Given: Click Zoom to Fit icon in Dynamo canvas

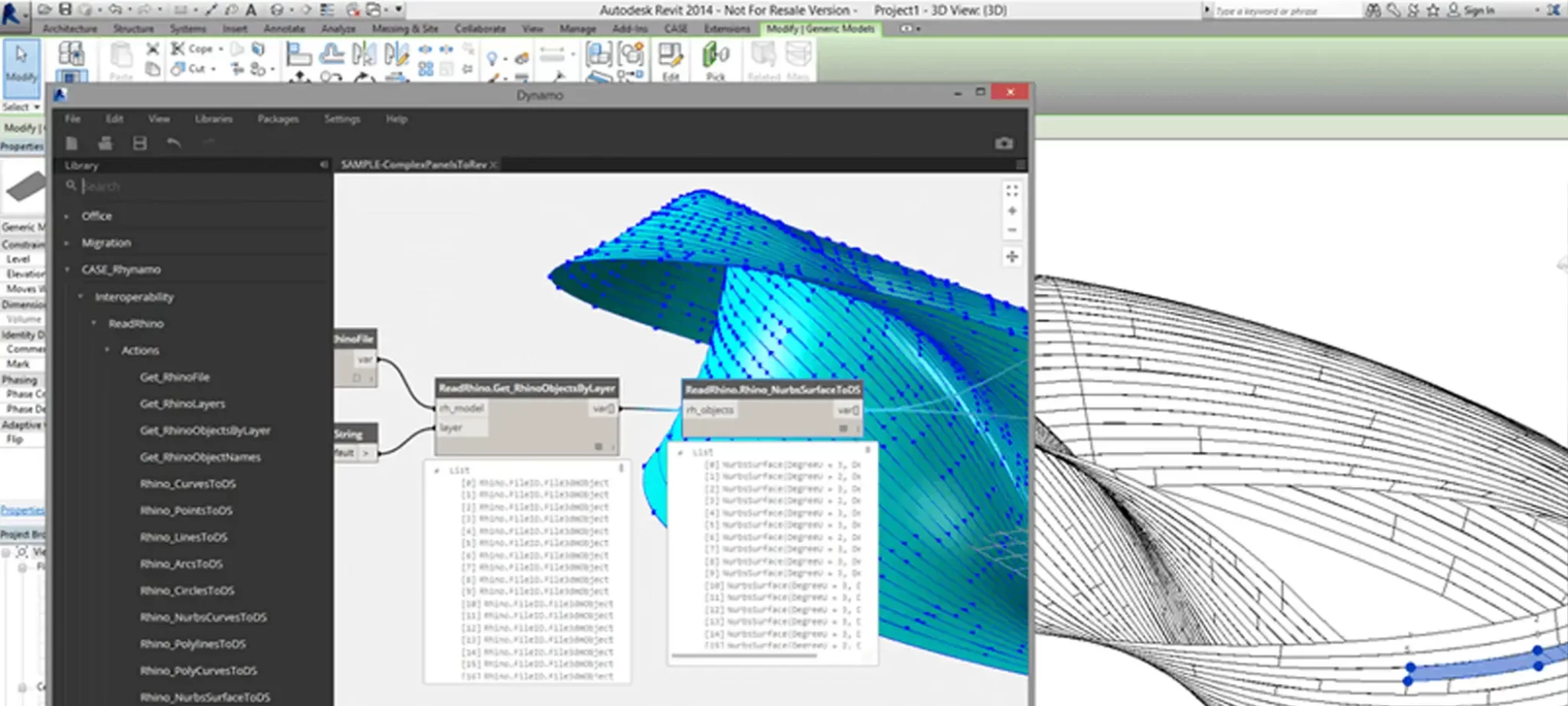Looking at the screenshot, I should point(1012,191).
